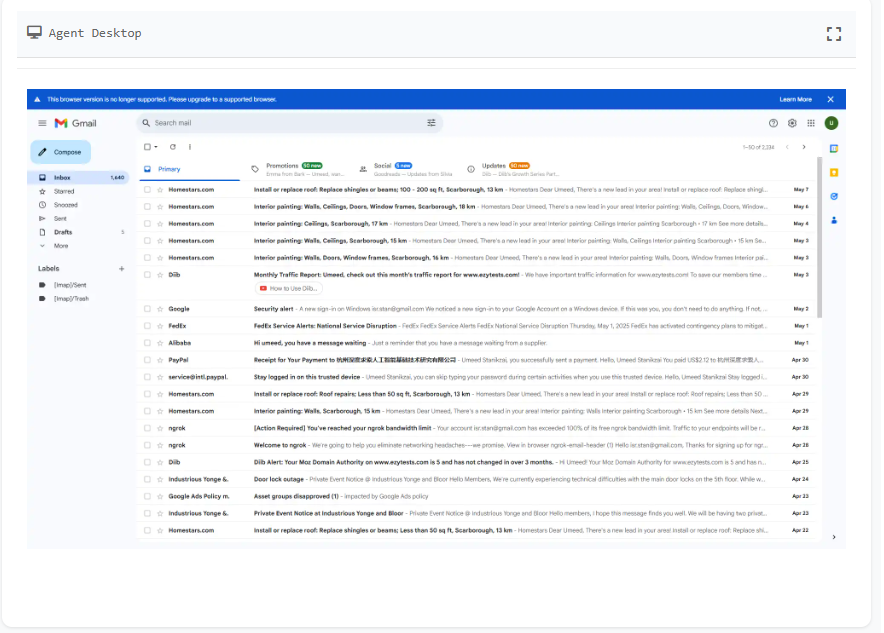Open the Stay logged in PayPal email
The height and width of the screenshot is (633, 884).
click(x=477, y=377)
